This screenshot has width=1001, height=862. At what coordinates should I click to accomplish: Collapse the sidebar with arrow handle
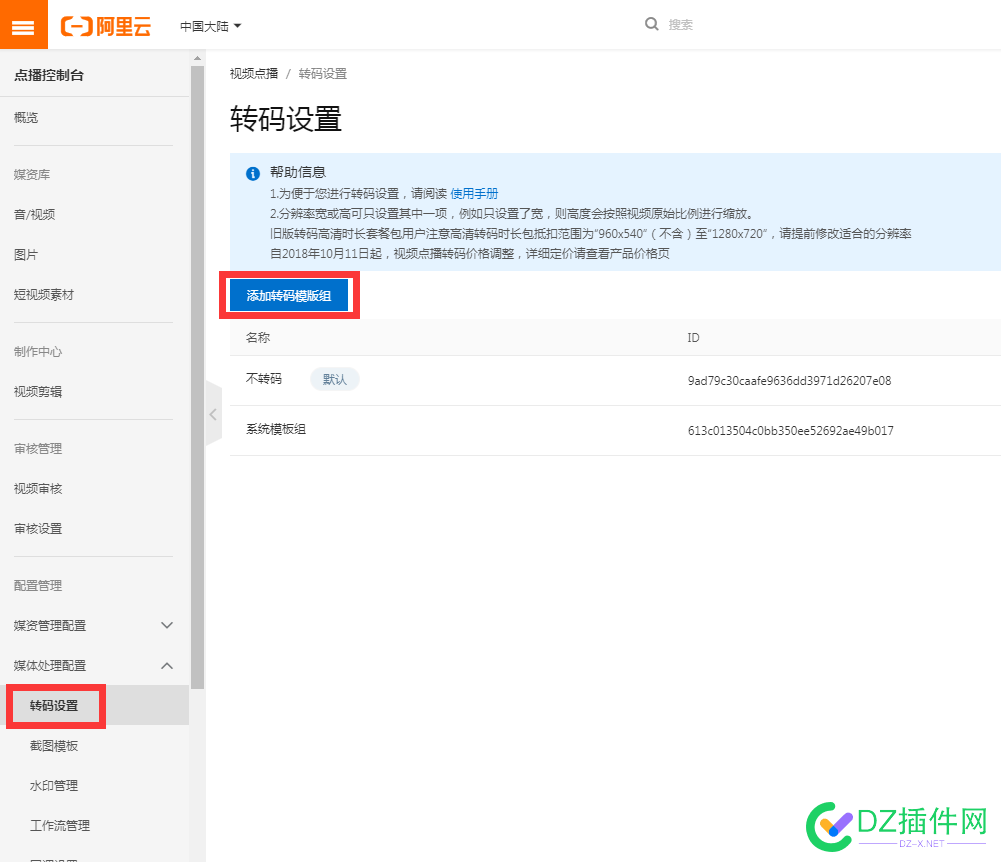(x=213, y=414)
